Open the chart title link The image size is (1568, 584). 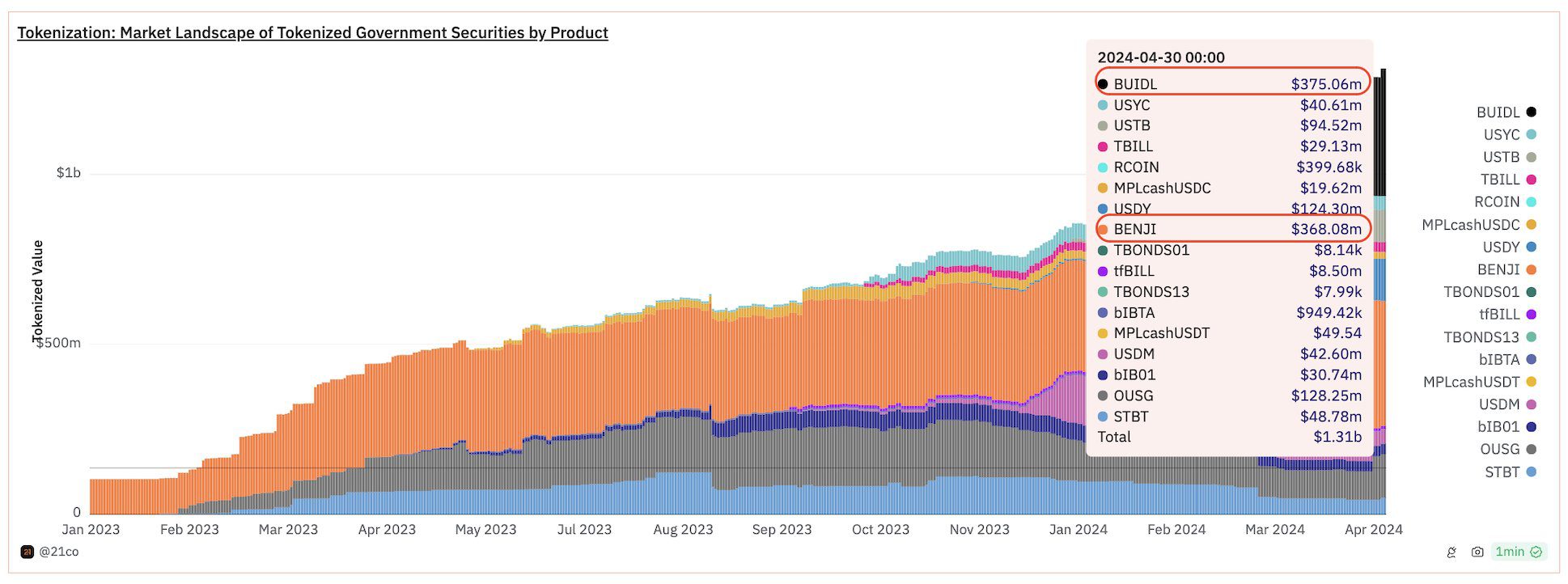[x=312, y=33]
